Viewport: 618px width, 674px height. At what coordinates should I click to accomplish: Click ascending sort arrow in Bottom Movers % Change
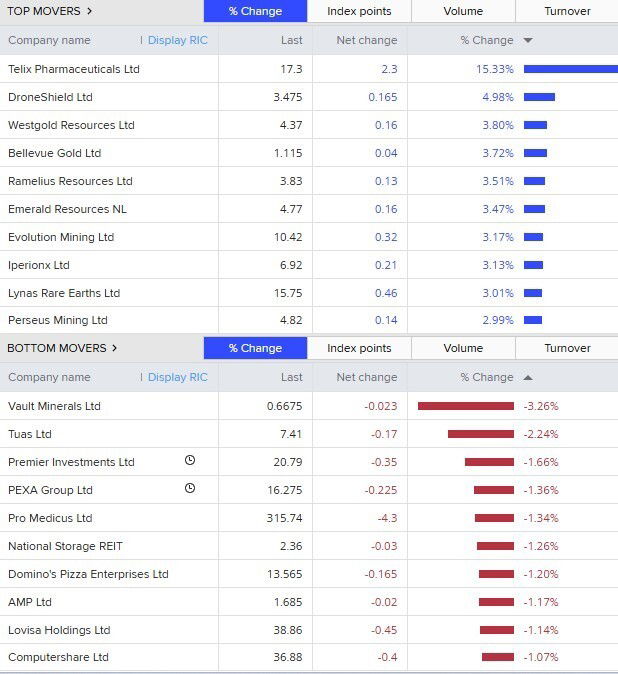[x=528, y=378]
